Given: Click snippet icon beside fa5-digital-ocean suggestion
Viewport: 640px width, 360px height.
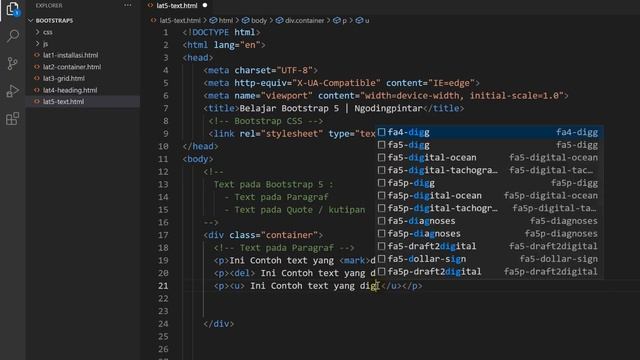Looking at the screenshot, I should pyautogui.click(x=382, y=157).
